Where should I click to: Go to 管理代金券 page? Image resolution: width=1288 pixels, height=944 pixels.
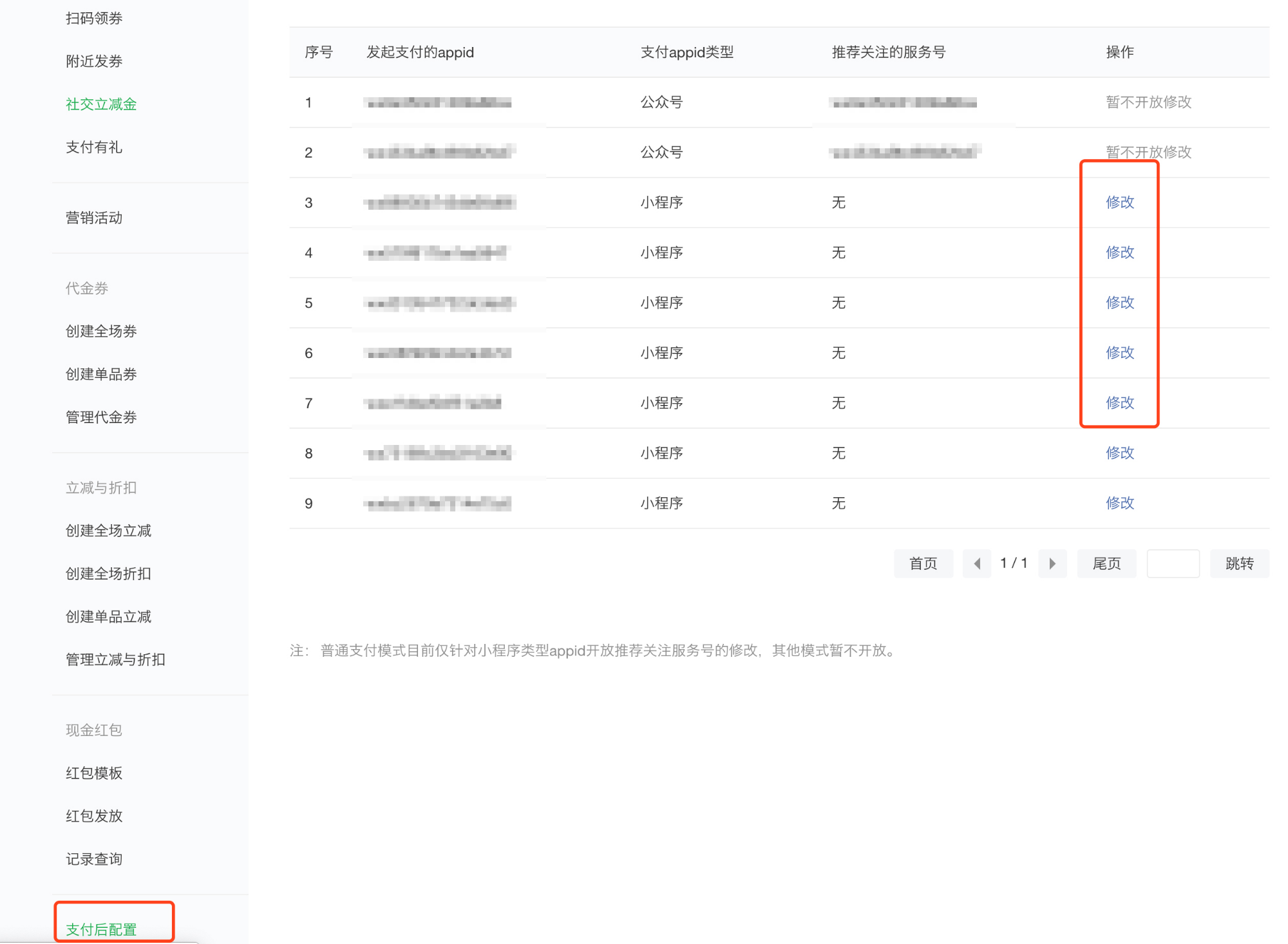(101, 417)
